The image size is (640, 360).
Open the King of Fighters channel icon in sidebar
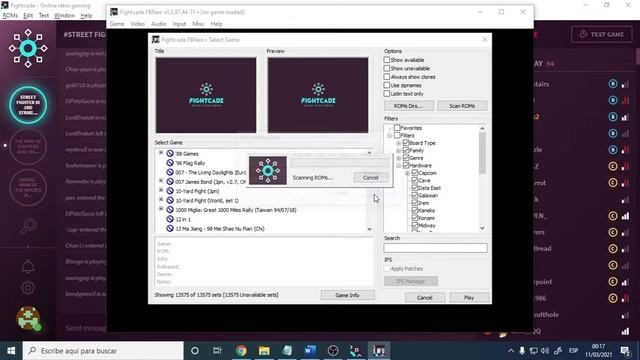(x=28, y=146)
